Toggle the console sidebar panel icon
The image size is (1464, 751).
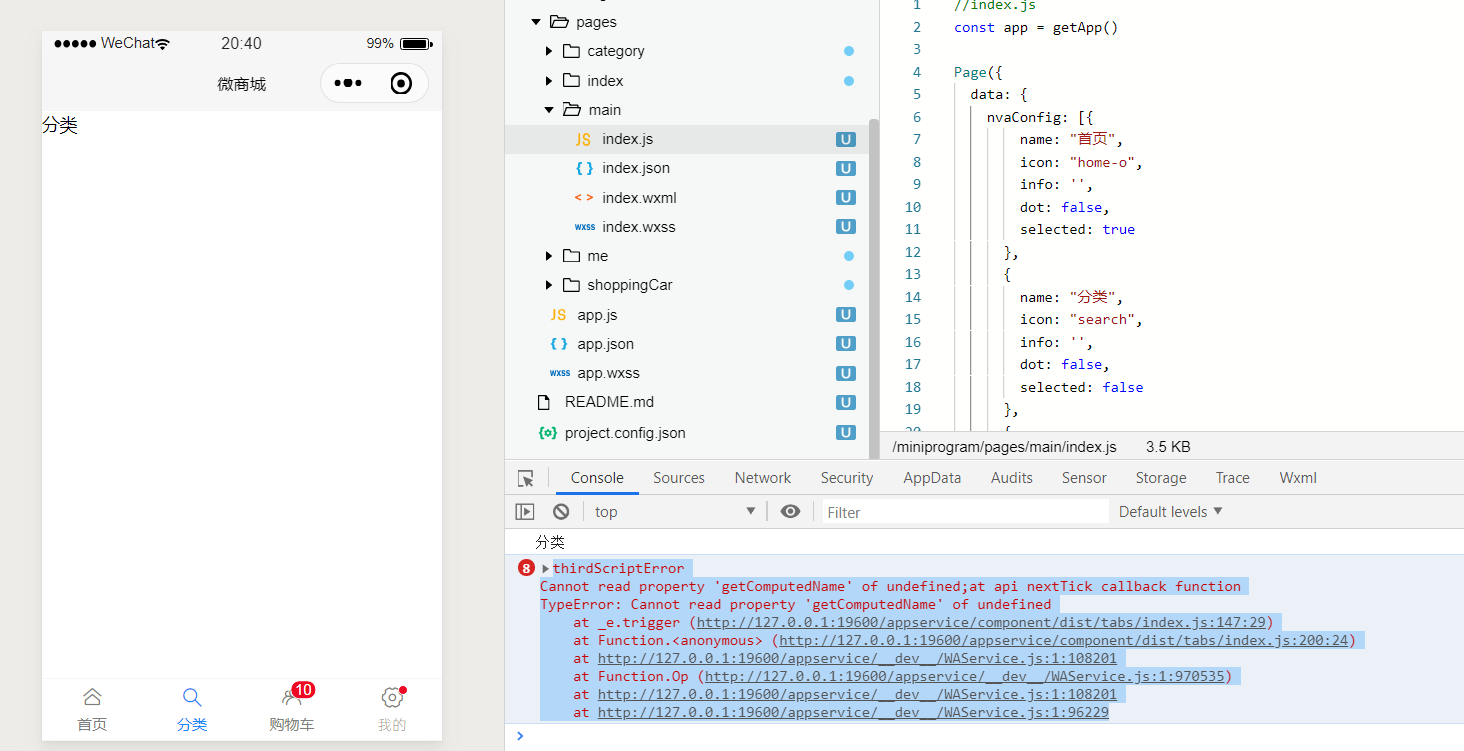coord(525,511)
